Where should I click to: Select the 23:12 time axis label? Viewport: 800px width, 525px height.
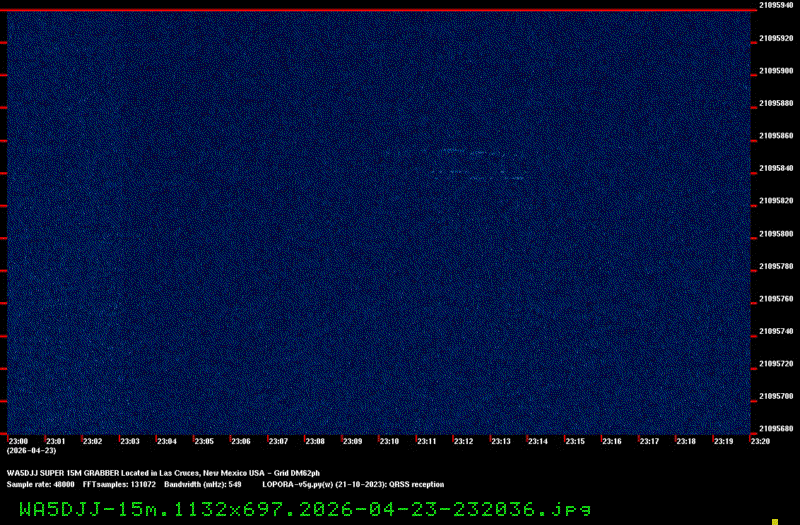pos(463,441)
